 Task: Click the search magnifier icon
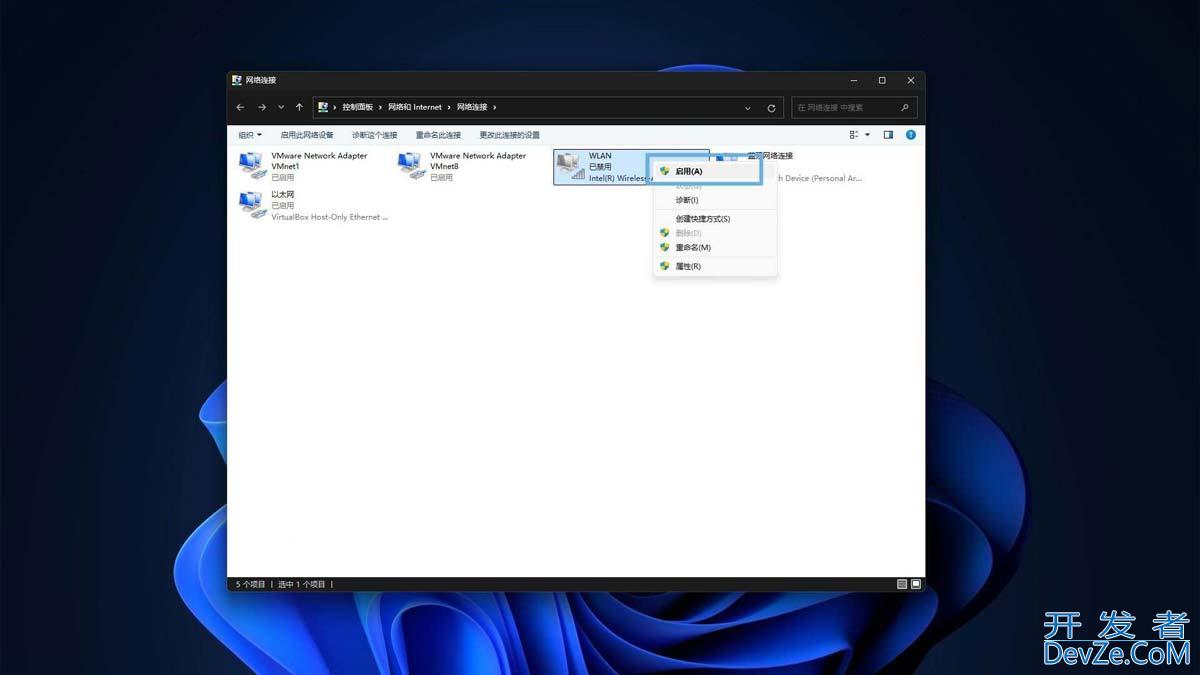coord(905,107)
